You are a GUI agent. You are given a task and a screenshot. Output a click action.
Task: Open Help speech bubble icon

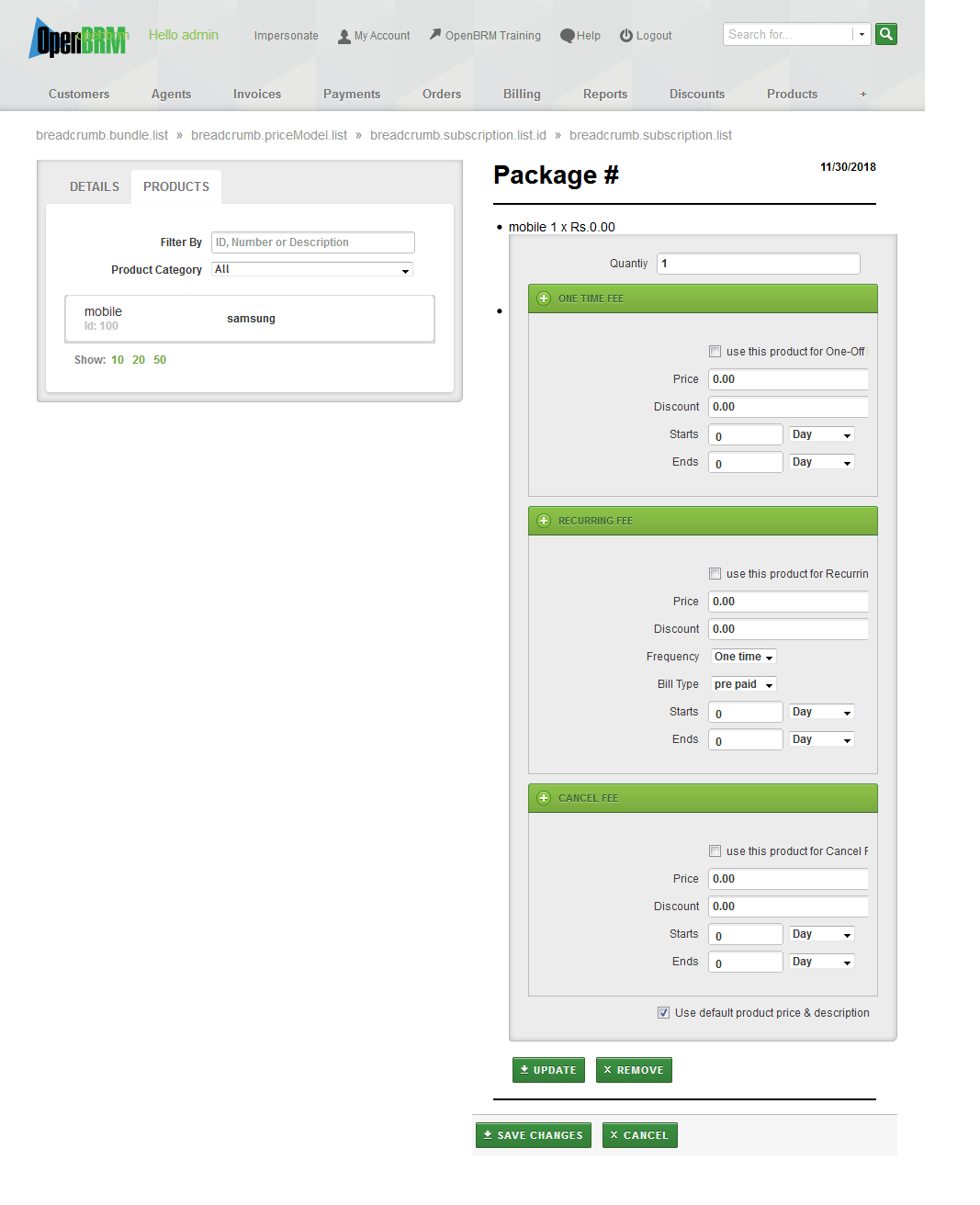(568, 36)
